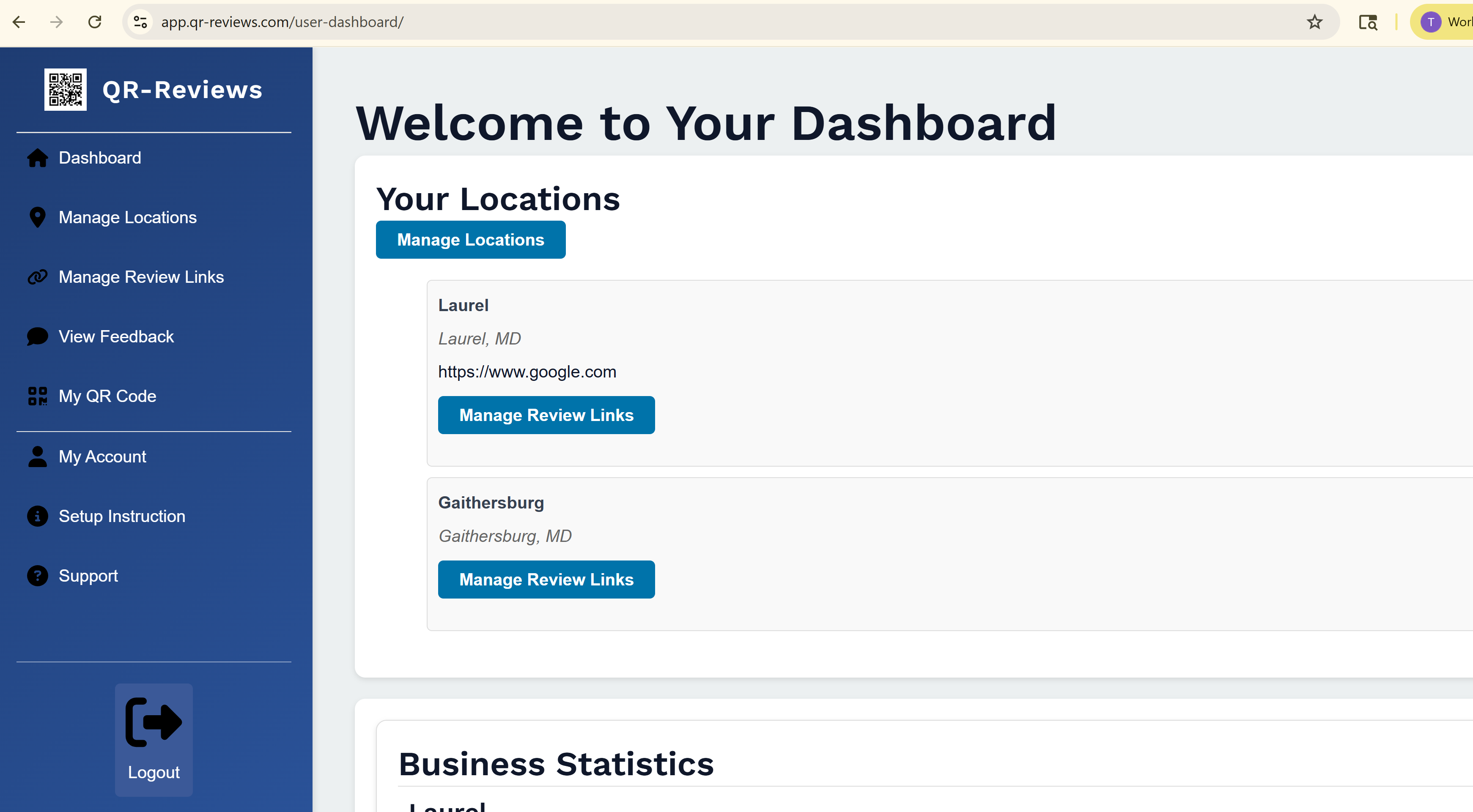Reload the page in the browser

[95, 22]
